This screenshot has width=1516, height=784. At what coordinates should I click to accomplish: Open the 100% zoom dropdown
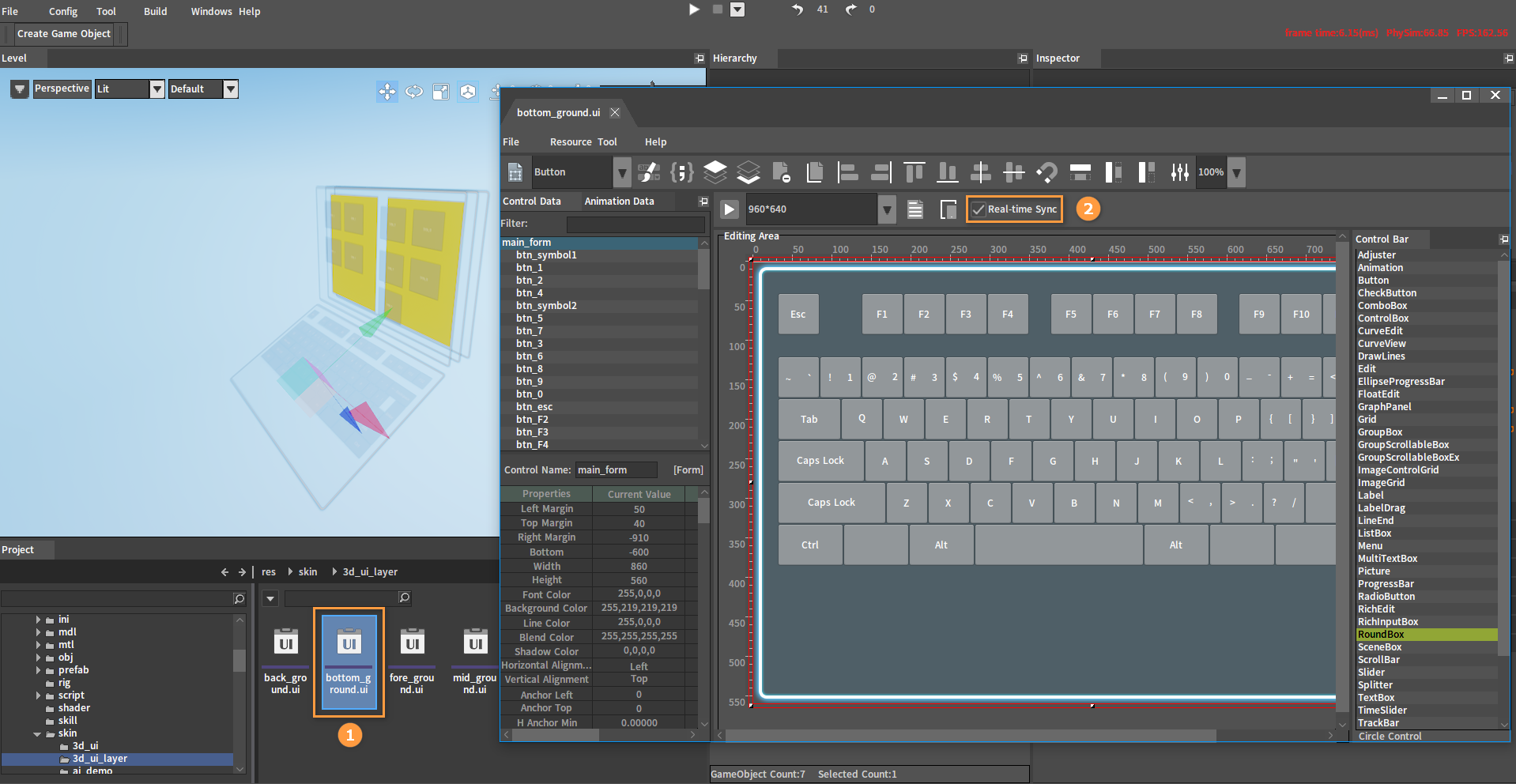click(x=1237, y=172)
